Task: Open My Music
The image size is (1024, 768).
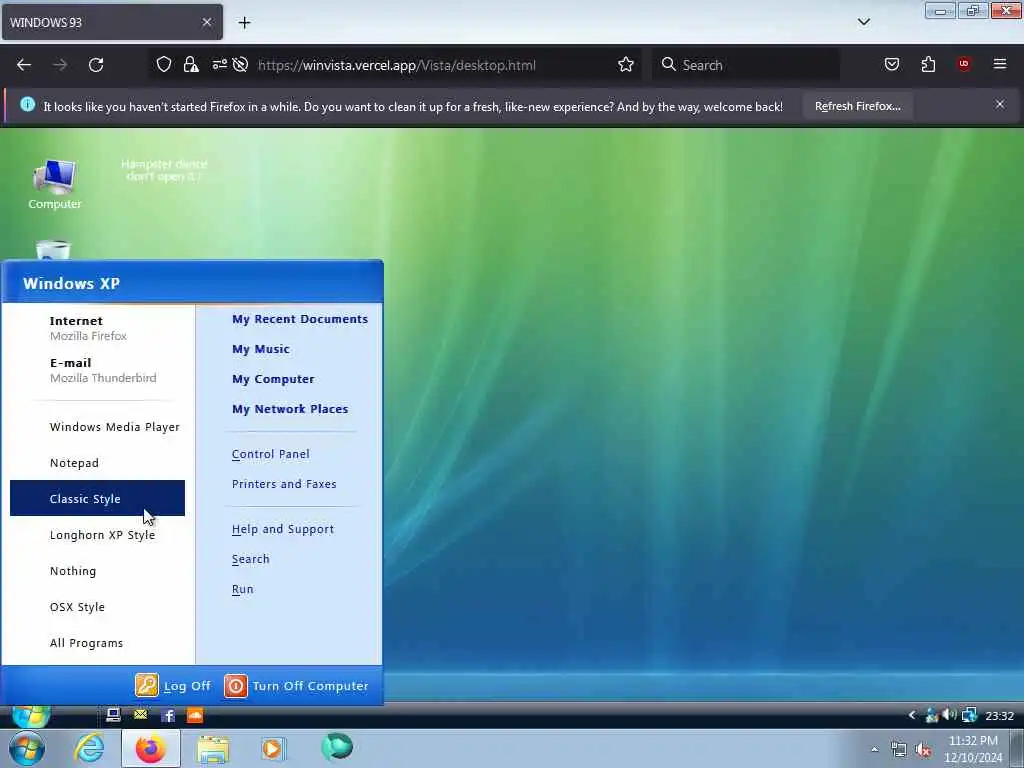Action: pyautogui.click(x=261, y=349)
